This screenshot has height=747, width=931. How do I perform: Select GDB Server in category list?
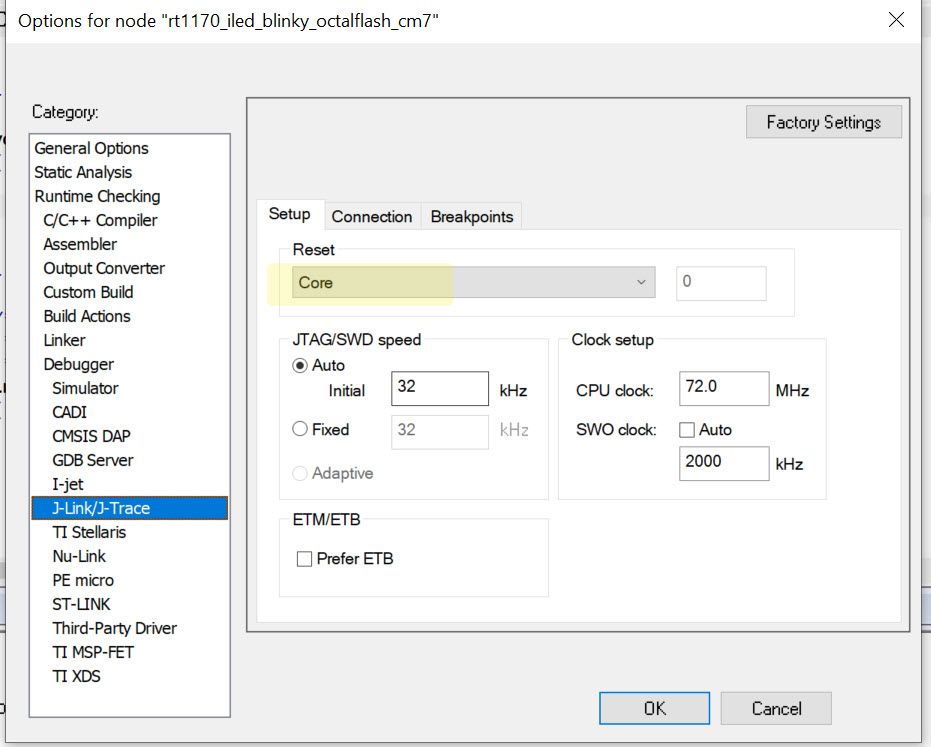pos(93,460)
